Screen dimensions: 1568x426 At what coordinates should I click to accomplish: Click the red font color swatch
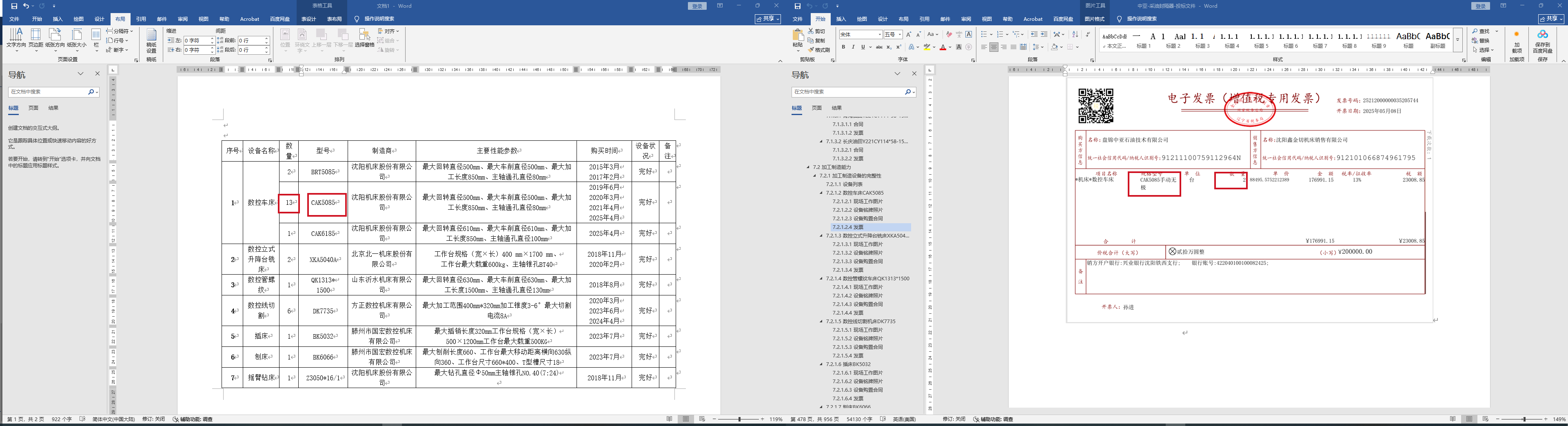pyautogui.click(x=942, y=47)
